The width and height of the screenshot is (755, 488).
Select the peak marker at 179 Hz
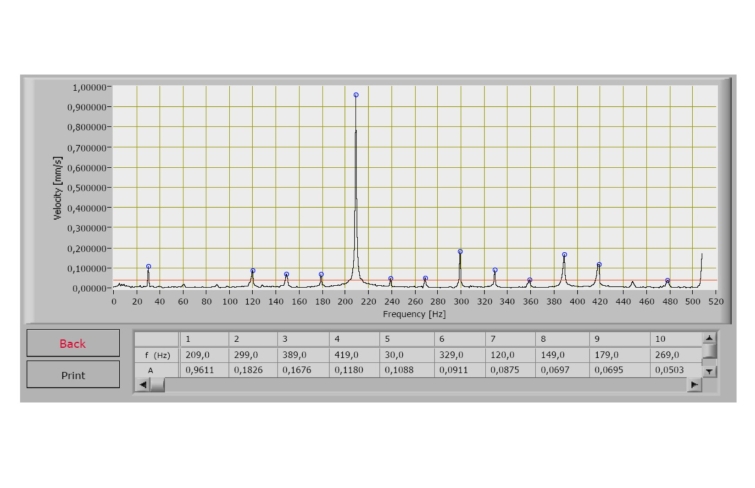321,275
